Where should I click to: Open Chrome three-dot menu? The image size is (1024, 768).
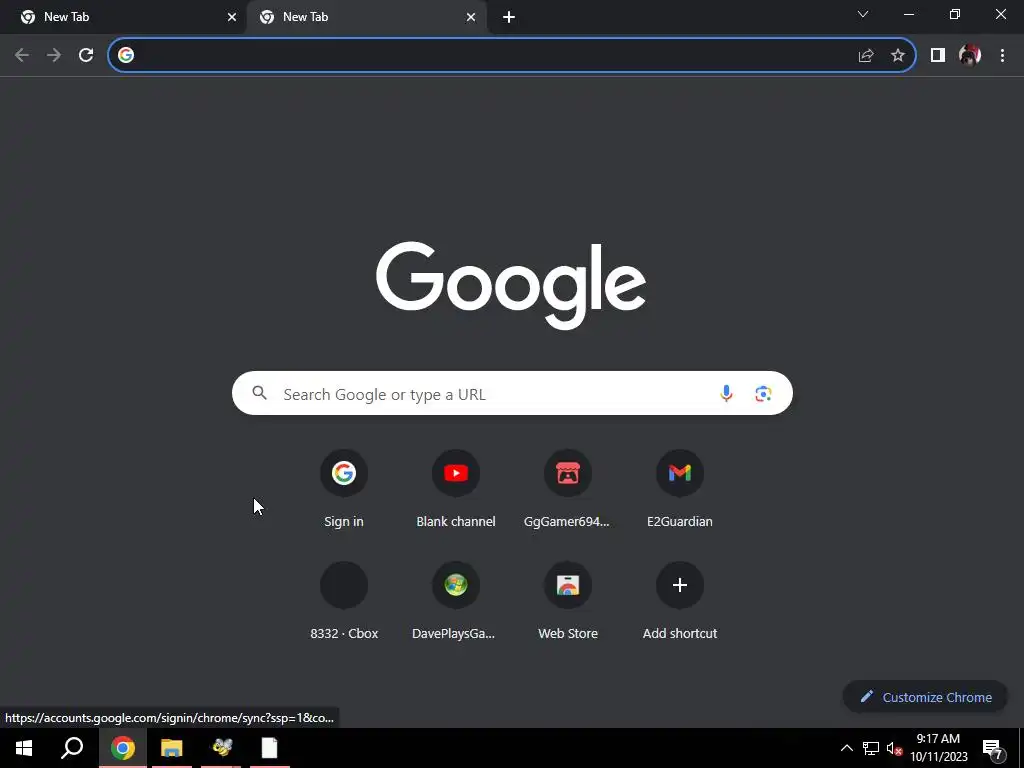(x=1002, y=56)
